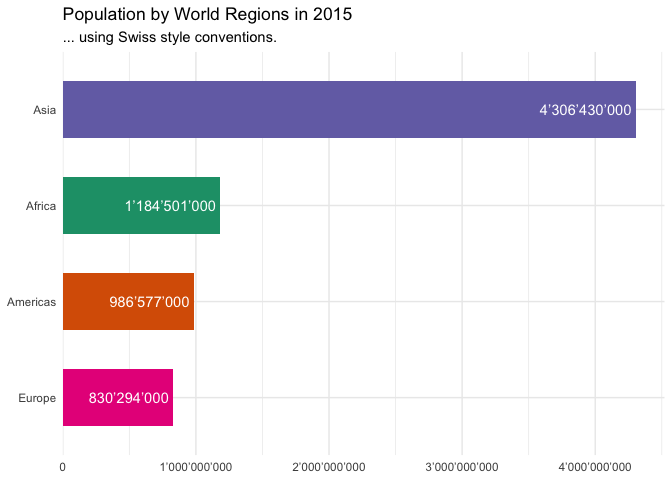Click the '0' x-axis tick label
The width and height of the screenshot is (672, 480).
(x=63, y=466)
